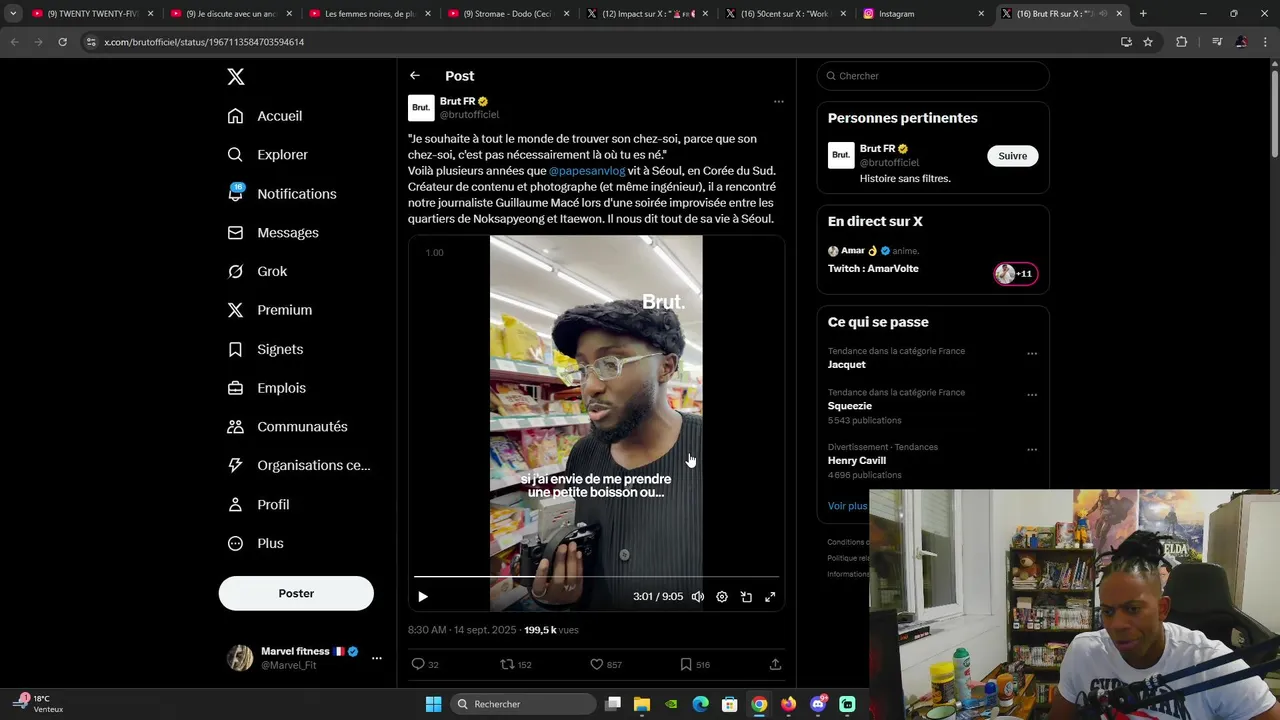
Task: Open Explorer search page
Action: click(x=267, y=155)
